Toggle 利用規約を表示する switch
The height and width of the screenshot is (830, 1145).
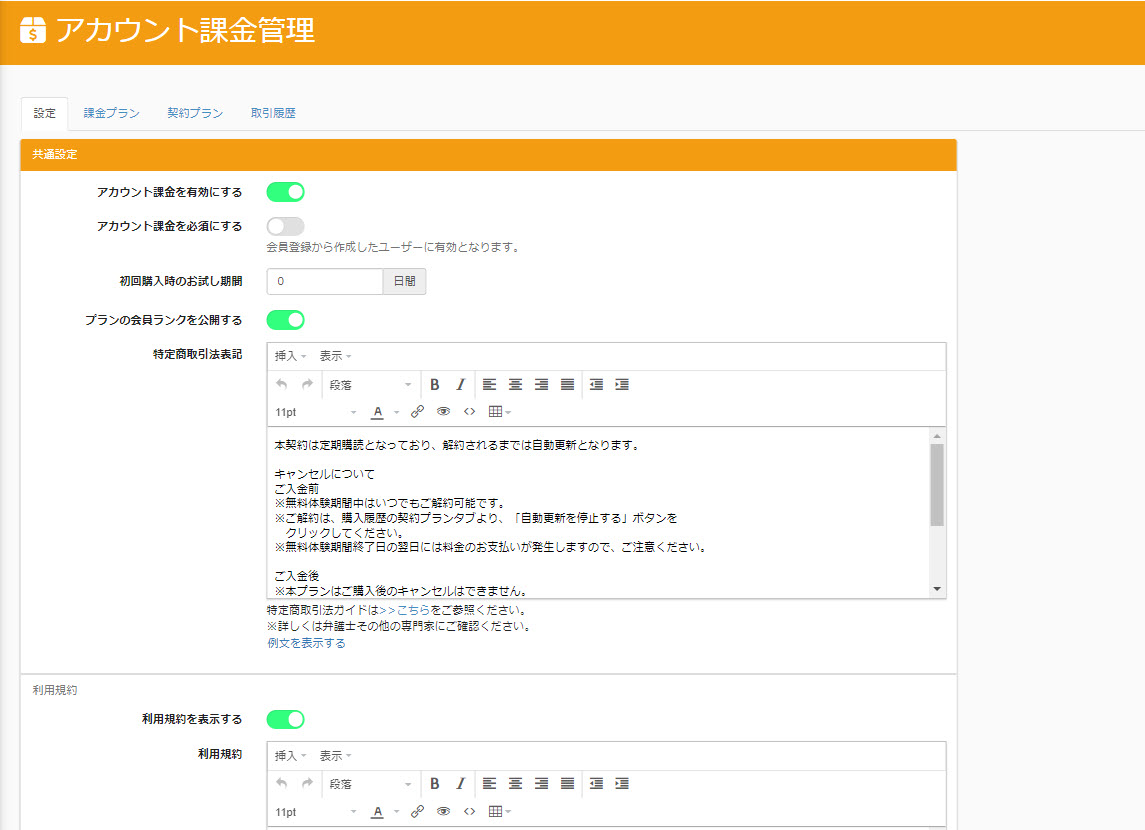tap(285, 719)
